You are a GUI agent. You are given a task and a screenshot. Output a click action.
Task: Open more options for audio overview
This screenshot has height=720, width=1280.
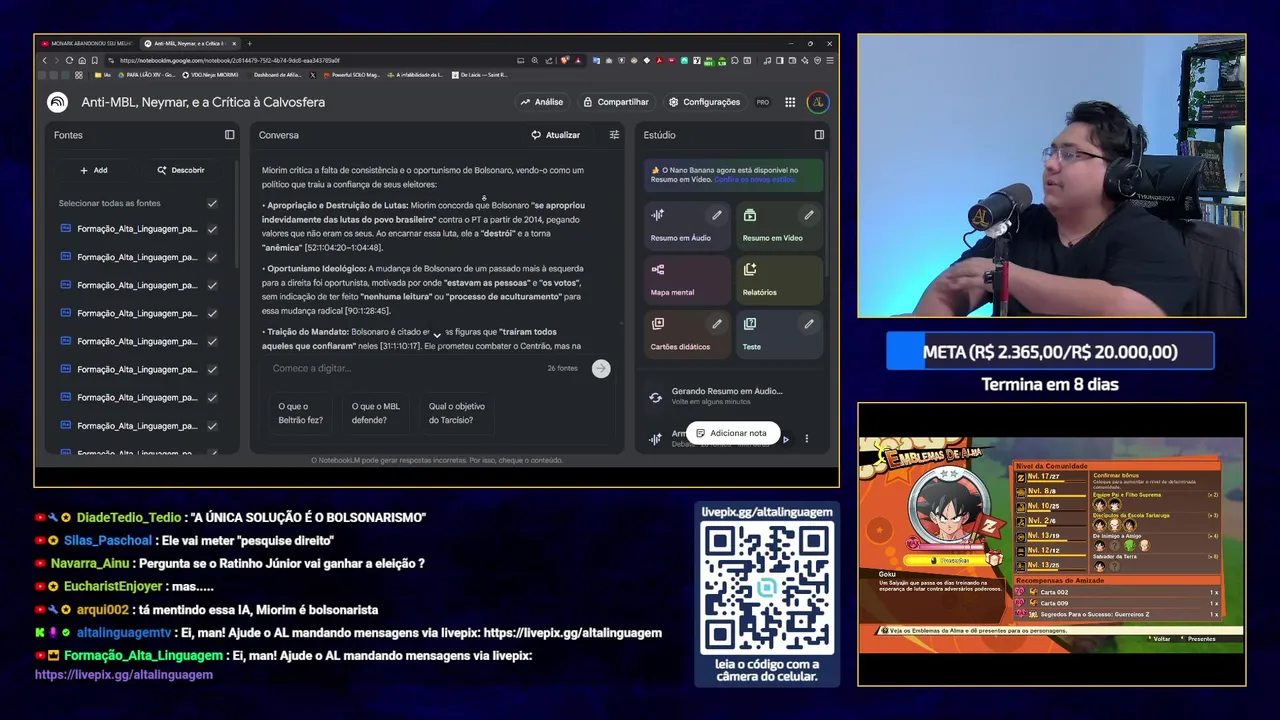[x=806, y=439]
